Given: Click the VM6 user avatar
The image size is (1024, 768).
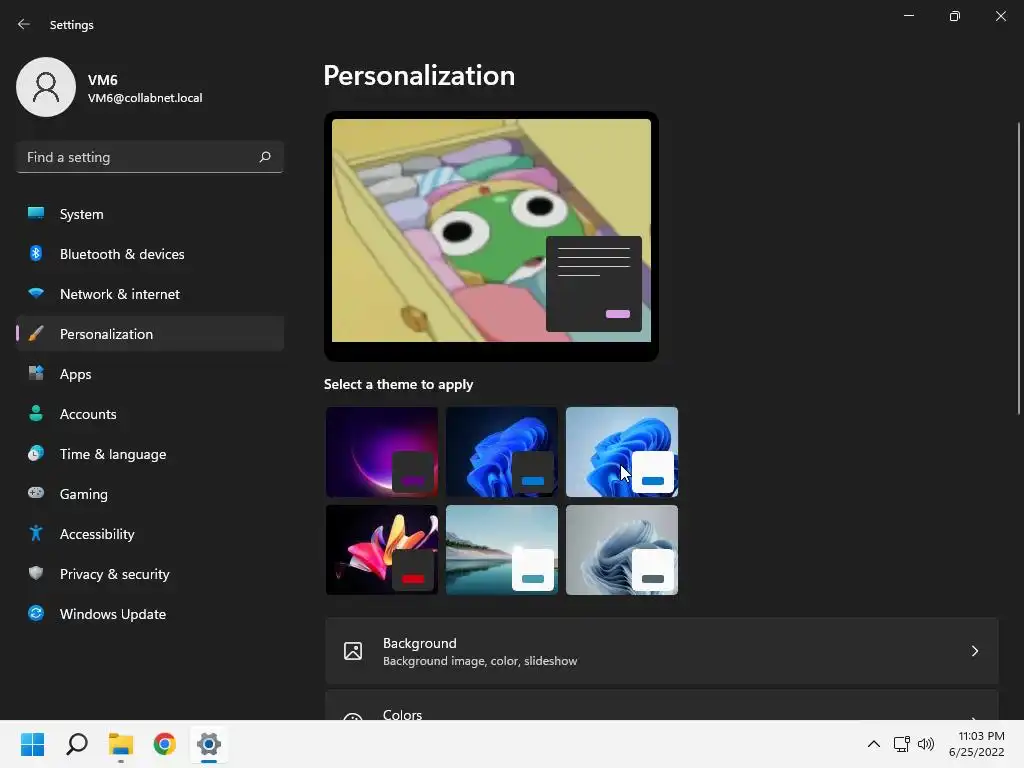Looking at the screenshot, I should pyautogui.click(x=46, y=87).
